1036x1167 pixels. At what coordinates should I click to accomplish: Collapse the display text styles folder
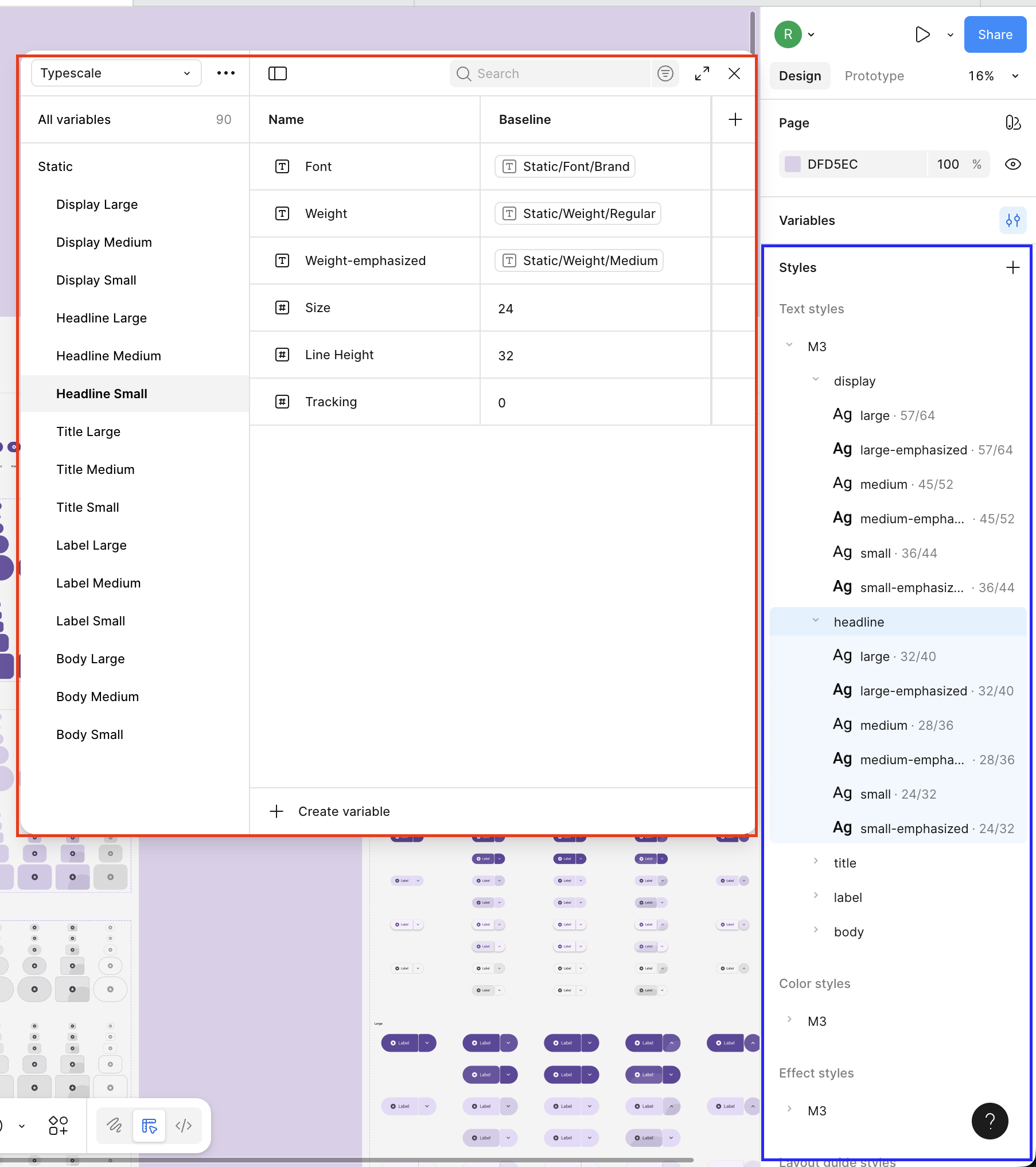tap(816, 380)
